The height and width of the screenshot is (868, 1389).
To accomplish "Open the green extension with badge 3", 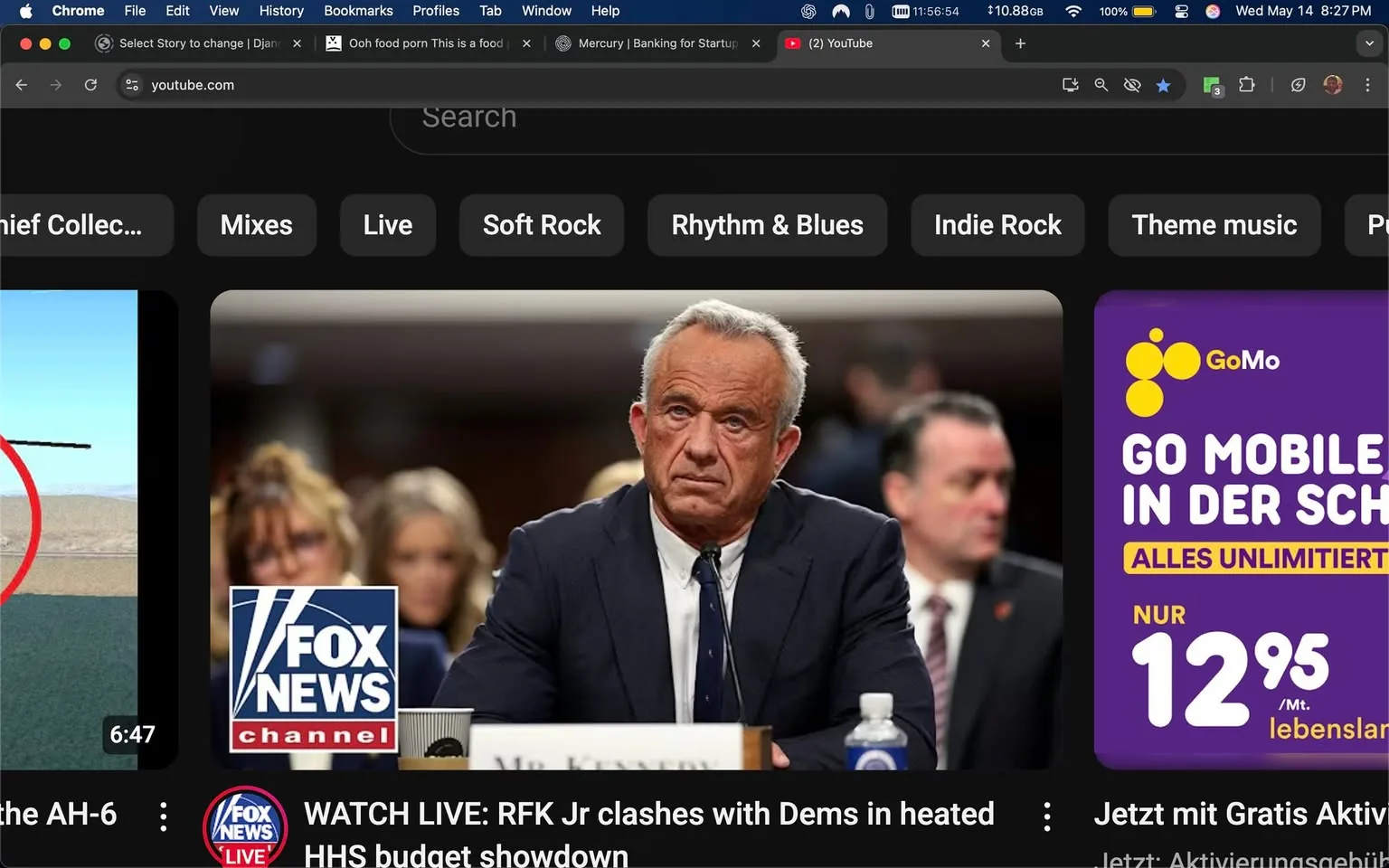I will [1211, 84].
